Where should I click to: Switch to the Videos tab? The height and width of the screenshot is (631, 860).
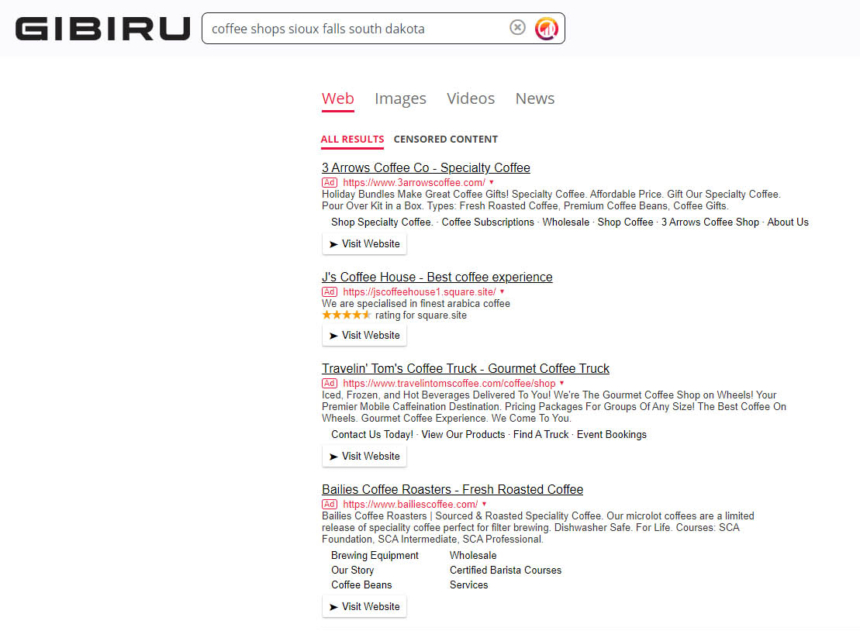[470, 98]
